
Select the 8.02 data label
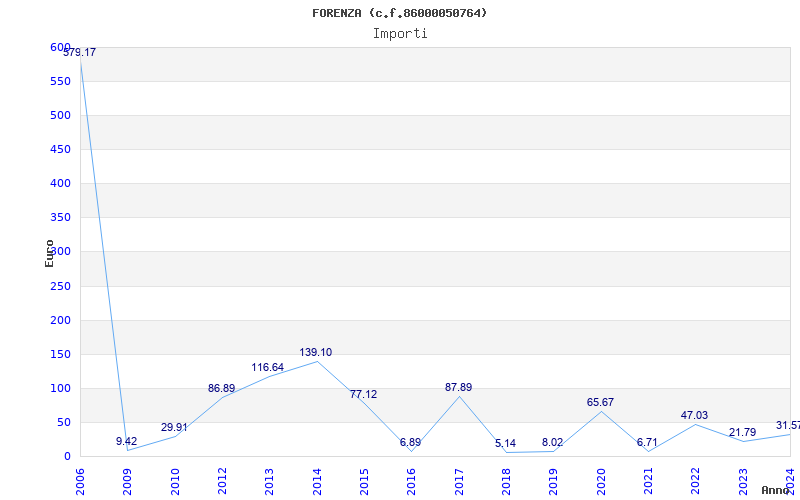click(x=553, y=442)
